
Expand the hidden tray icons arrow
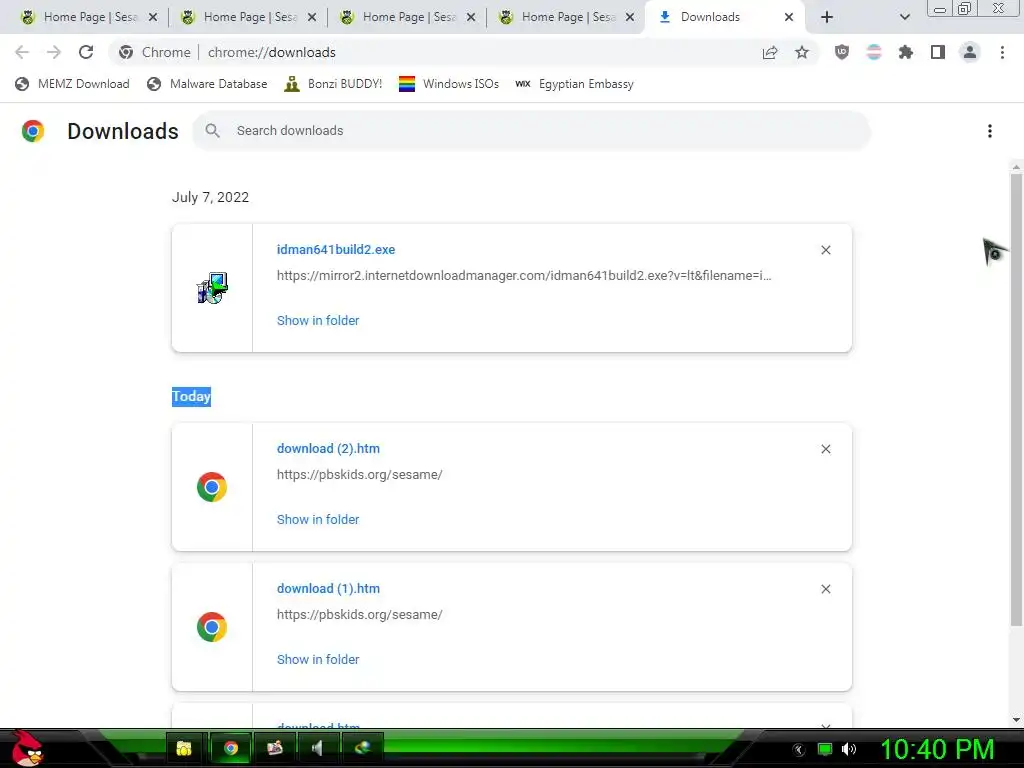tap(799, 750)
